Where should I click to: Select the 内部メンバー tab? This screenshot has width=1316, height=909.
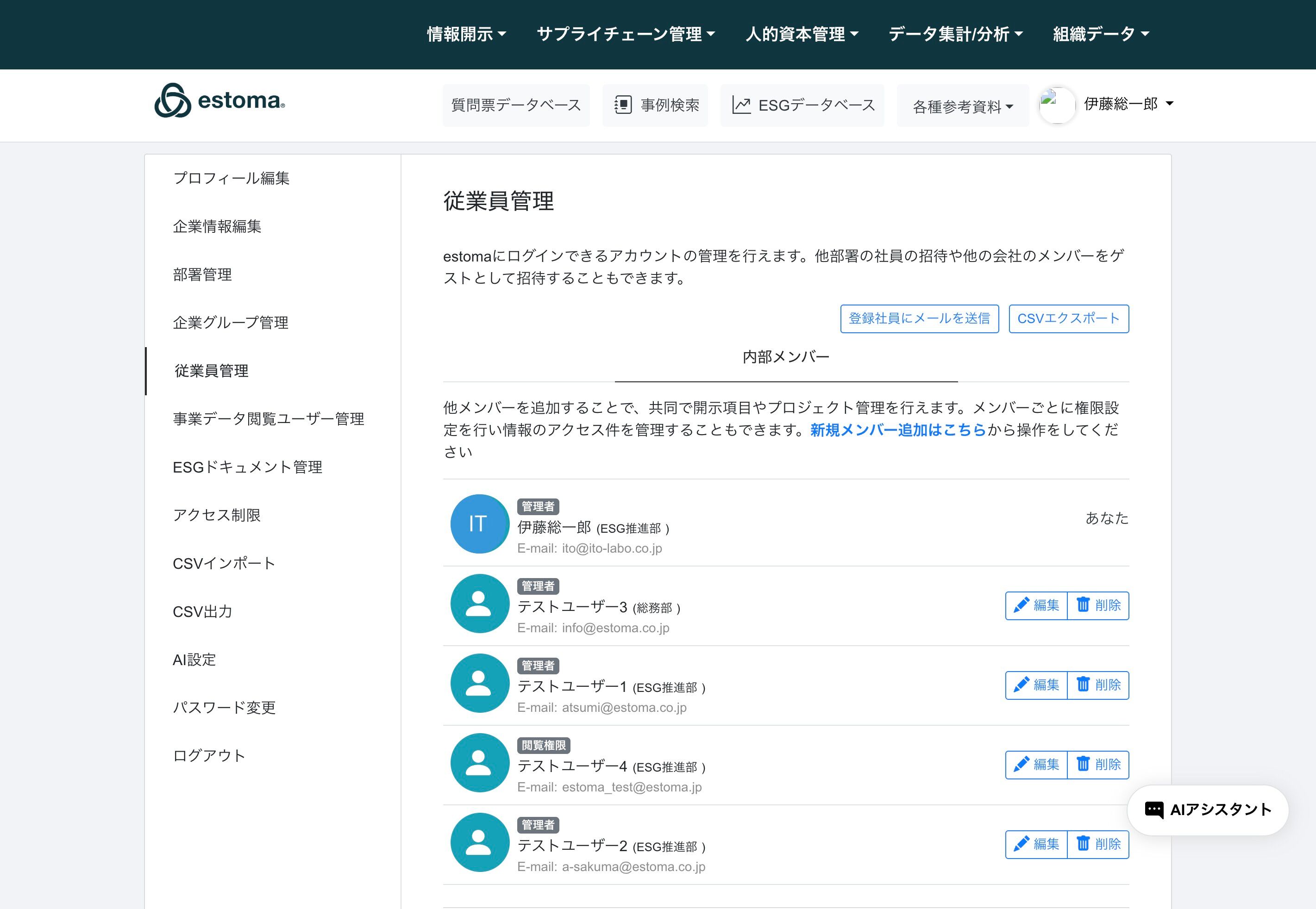click(786, 357)
